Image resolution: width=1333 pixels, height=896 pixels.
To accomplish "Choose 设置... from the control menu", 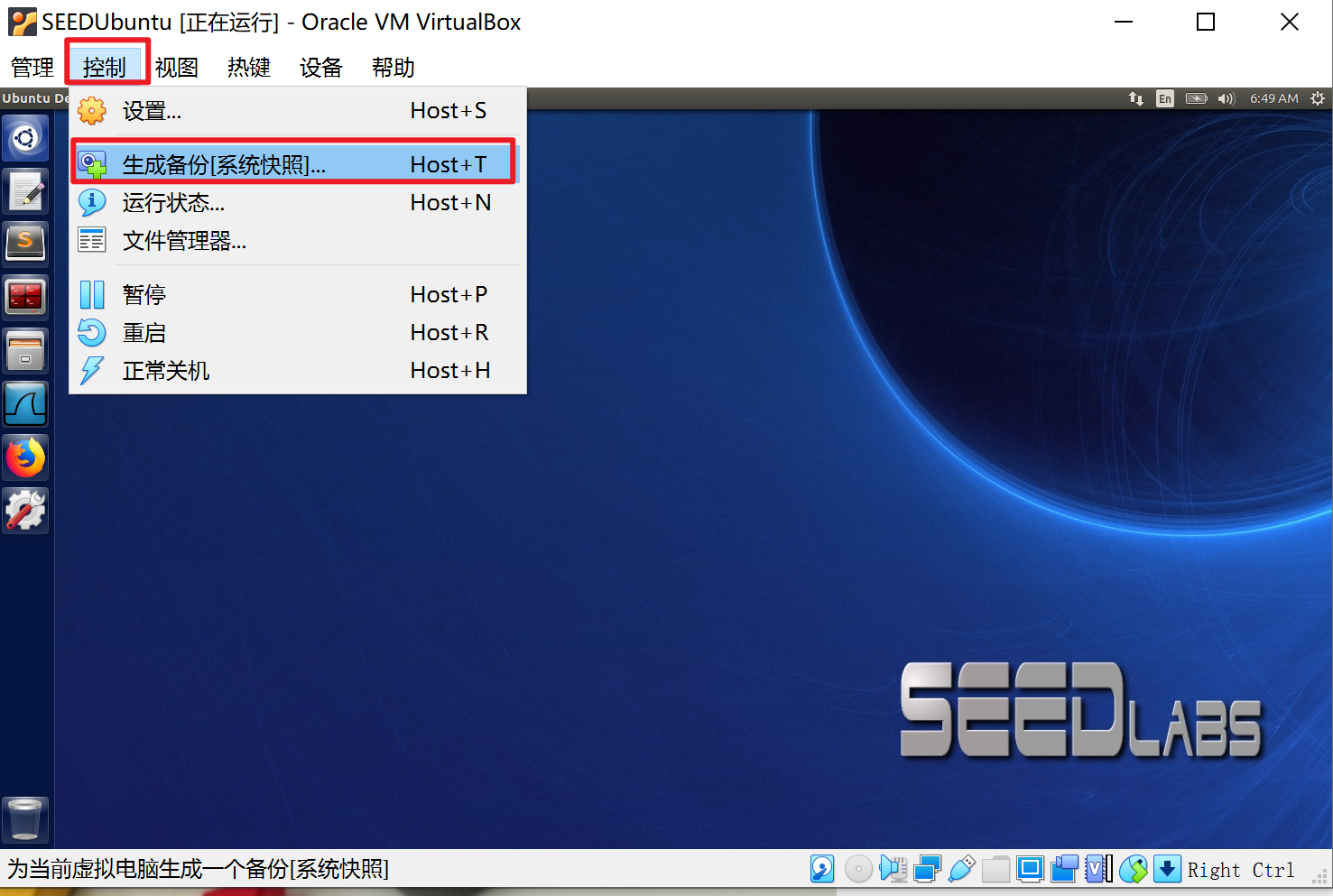I will pyautogui.click(x=298, y=111).
